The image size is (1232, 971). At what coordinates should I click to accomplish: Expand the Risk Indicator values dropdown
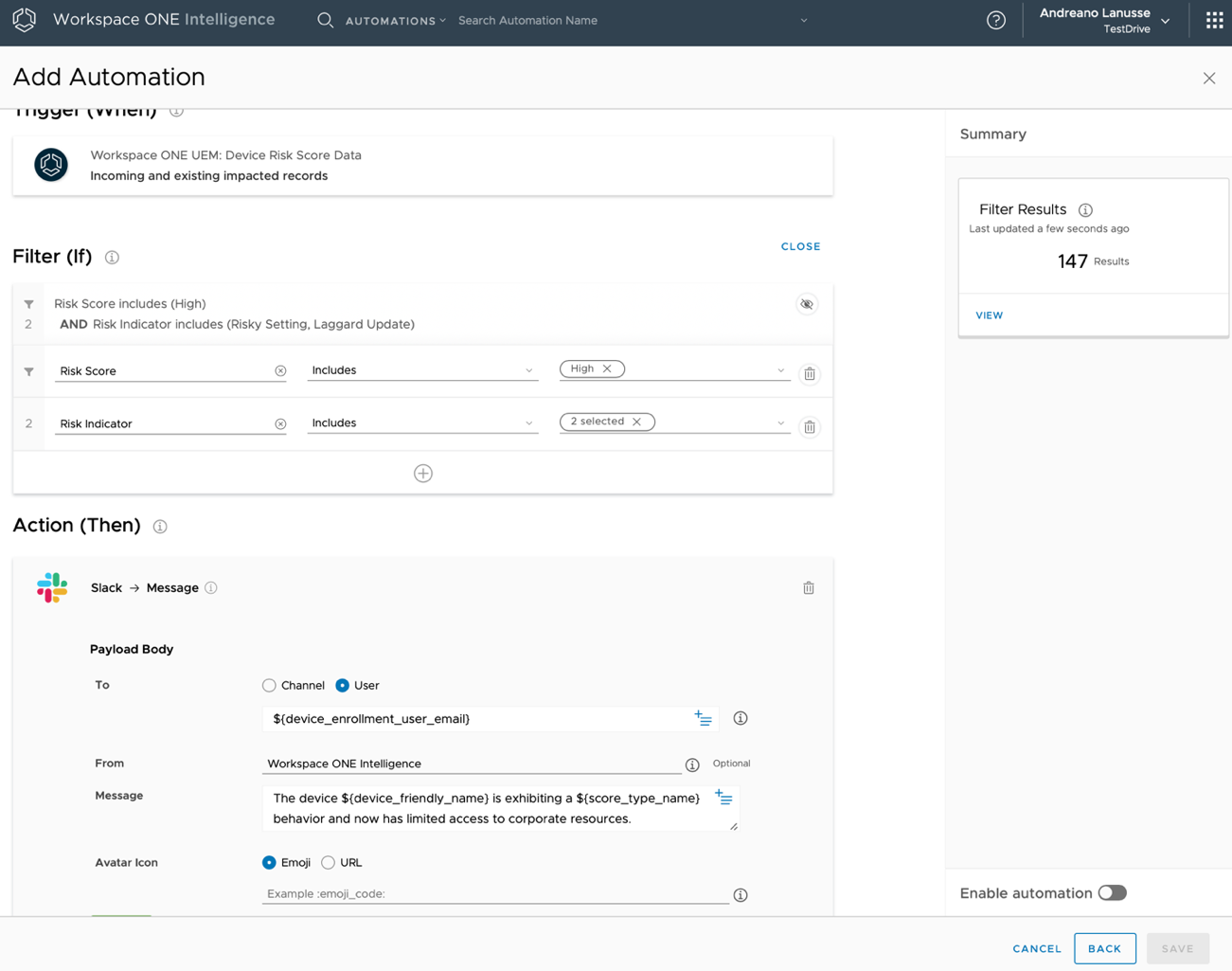780,423
